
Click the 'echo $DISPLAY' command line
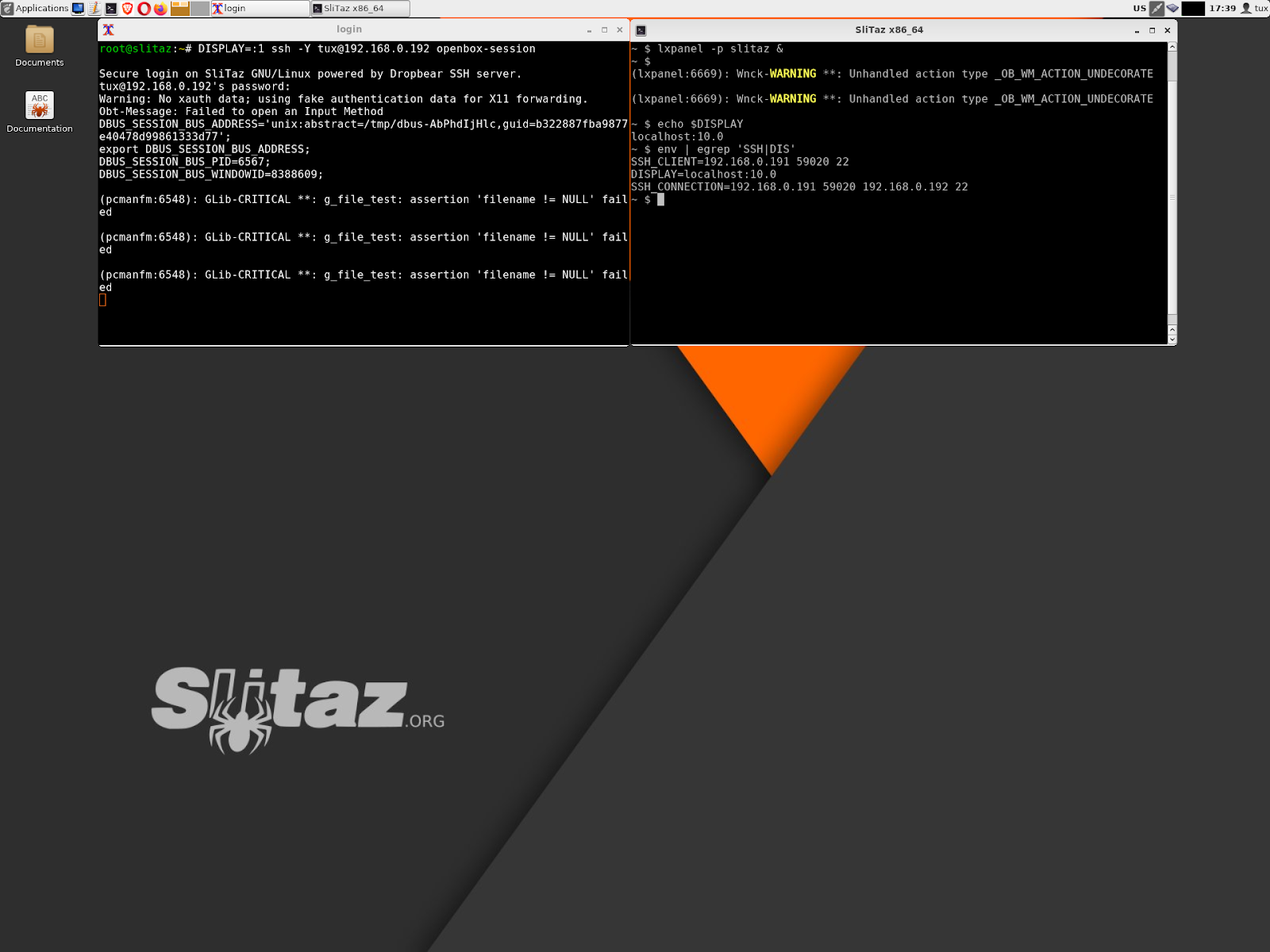click(x=700, y=125)
